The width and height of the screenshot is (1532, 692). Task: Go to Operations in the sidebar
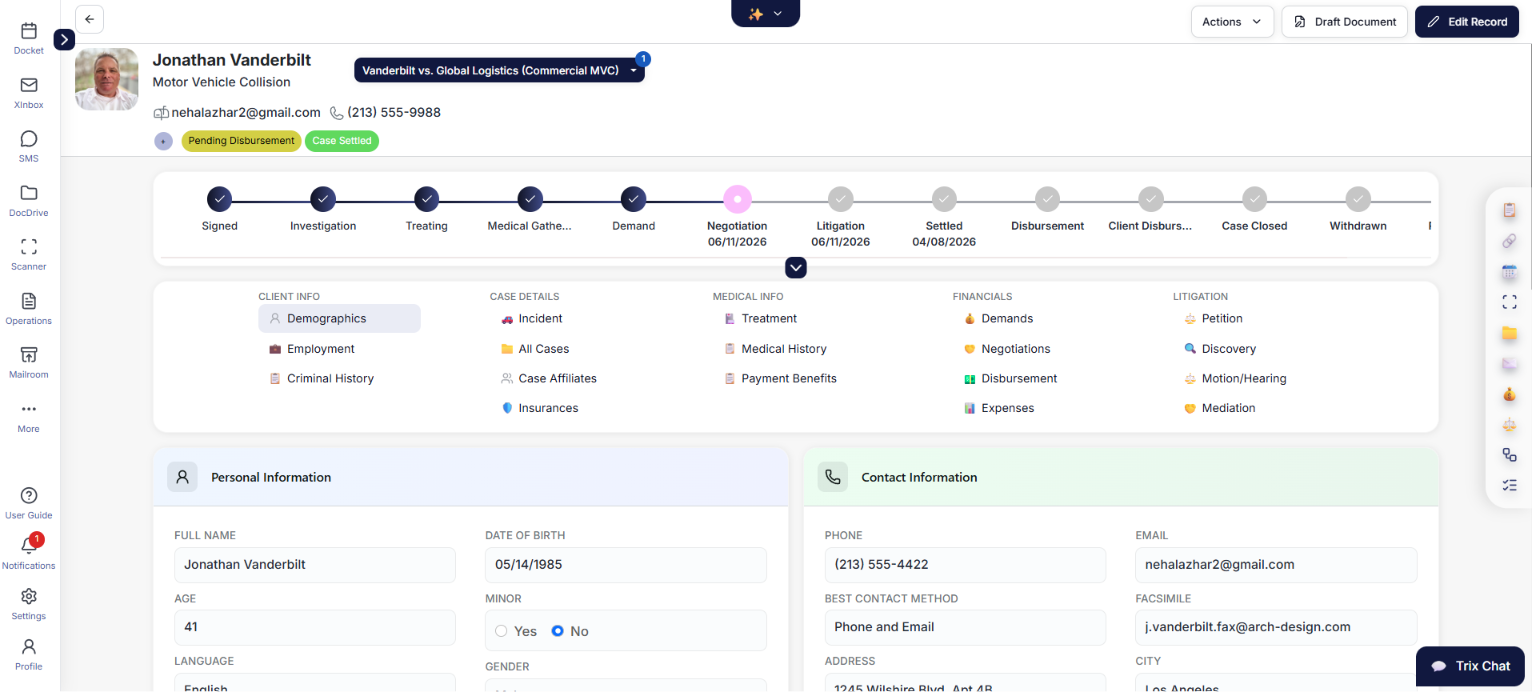coord(29,308)
